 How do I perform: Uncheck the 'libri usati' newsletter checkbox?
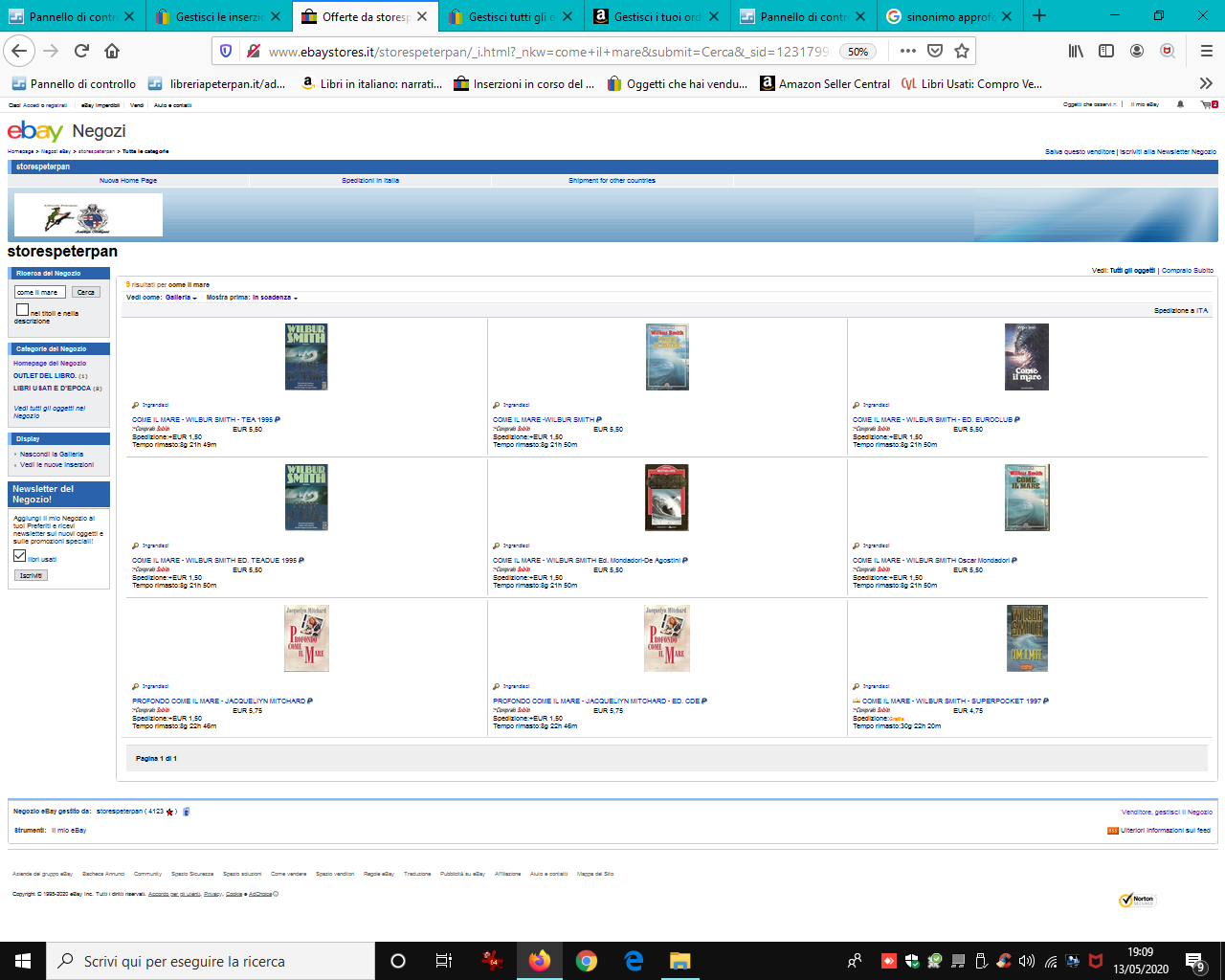coord(19,555)
